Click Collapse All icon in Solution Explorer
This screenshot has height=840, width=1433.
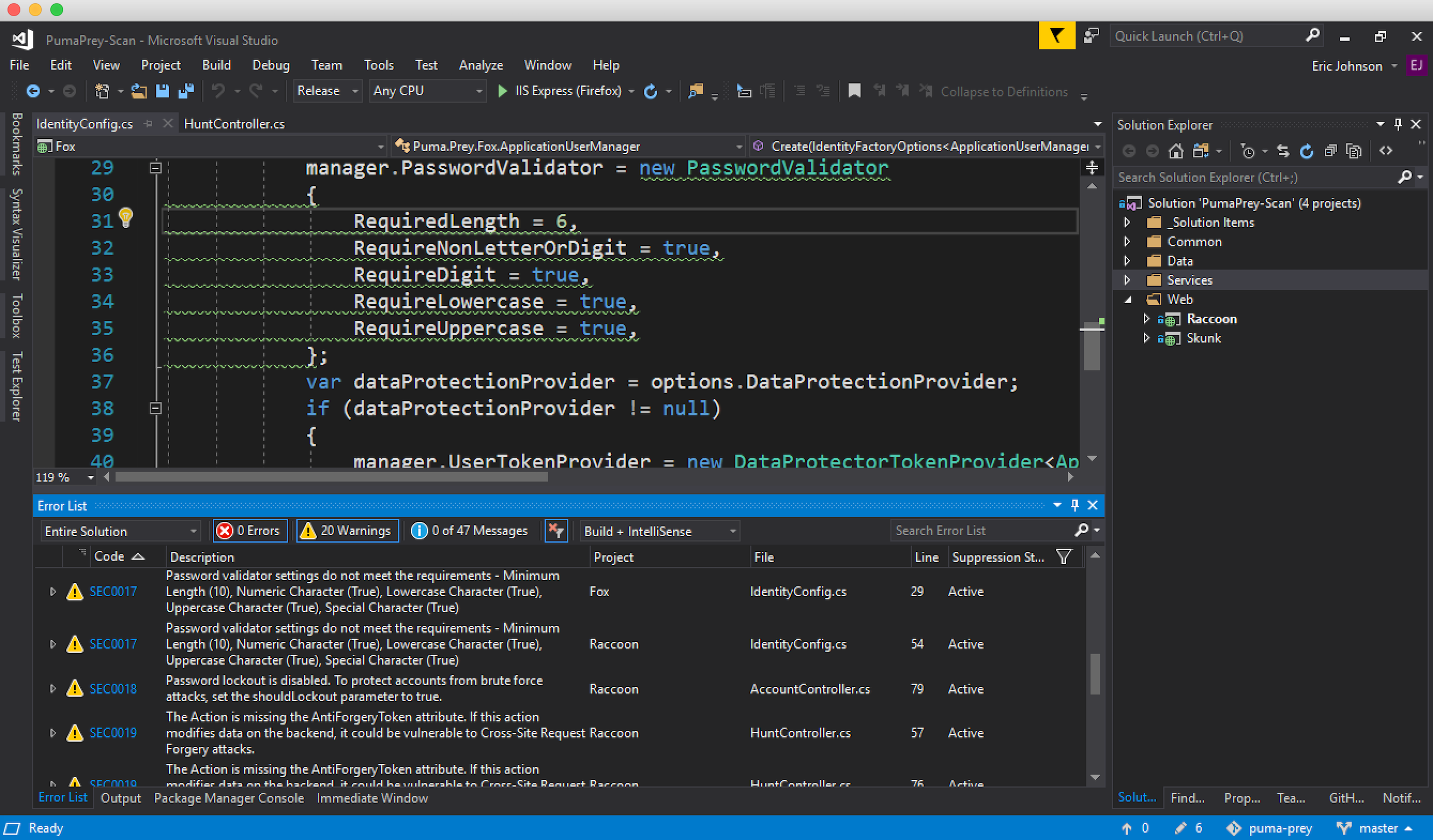pos(1330,151)
